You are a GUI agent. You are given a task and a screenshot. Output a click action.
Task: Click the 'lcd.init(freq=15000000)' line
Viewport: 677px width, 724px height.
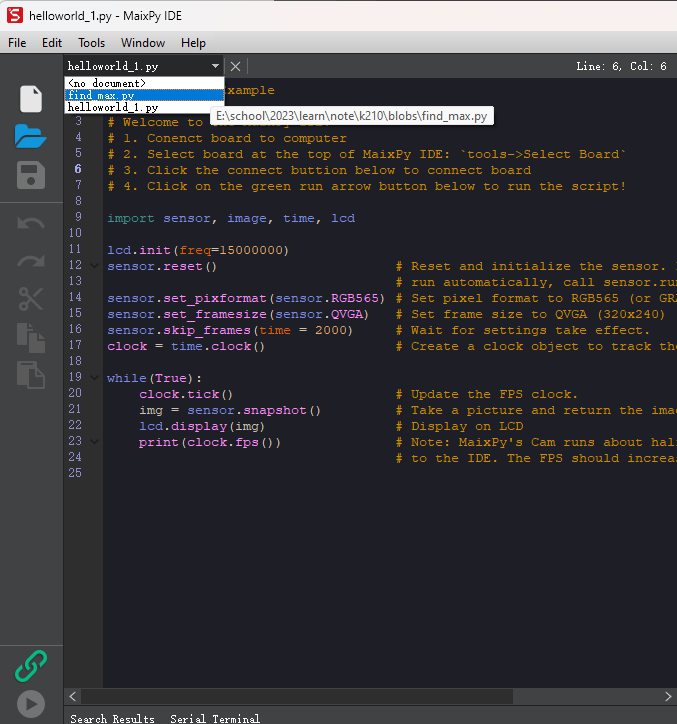[198, 250]
